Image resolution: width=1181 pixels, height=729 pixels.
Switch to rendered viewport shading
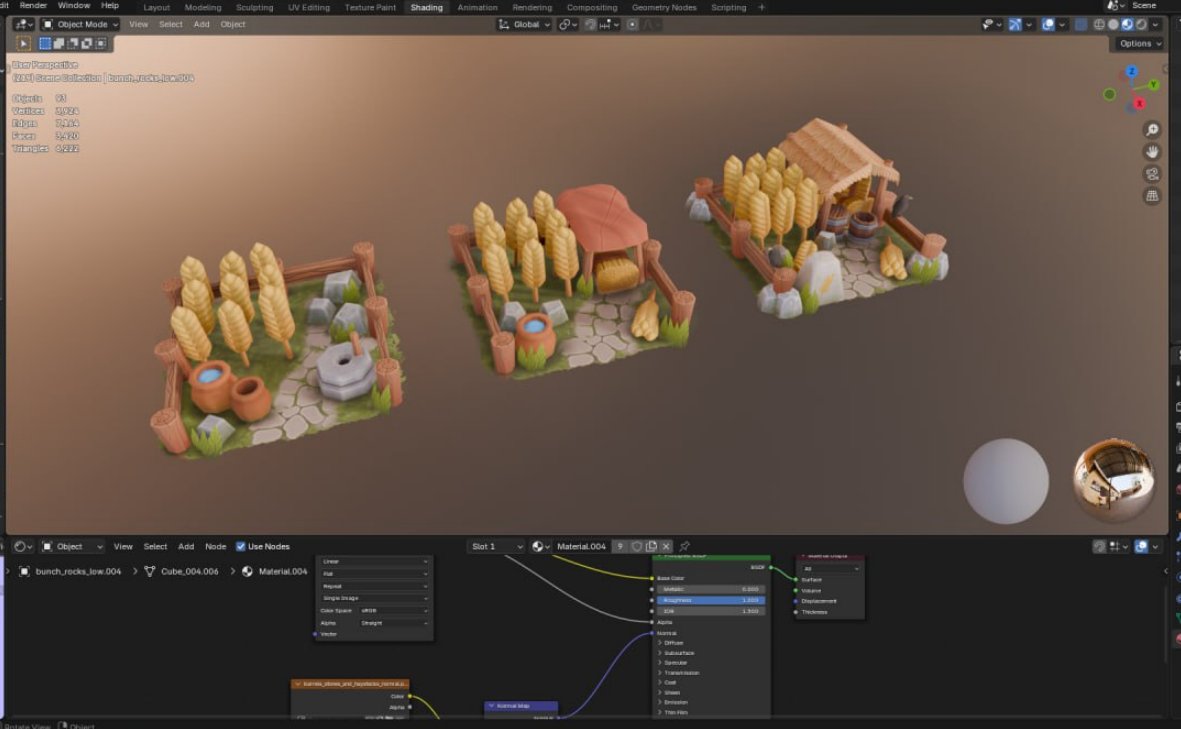coord(1142,24)
